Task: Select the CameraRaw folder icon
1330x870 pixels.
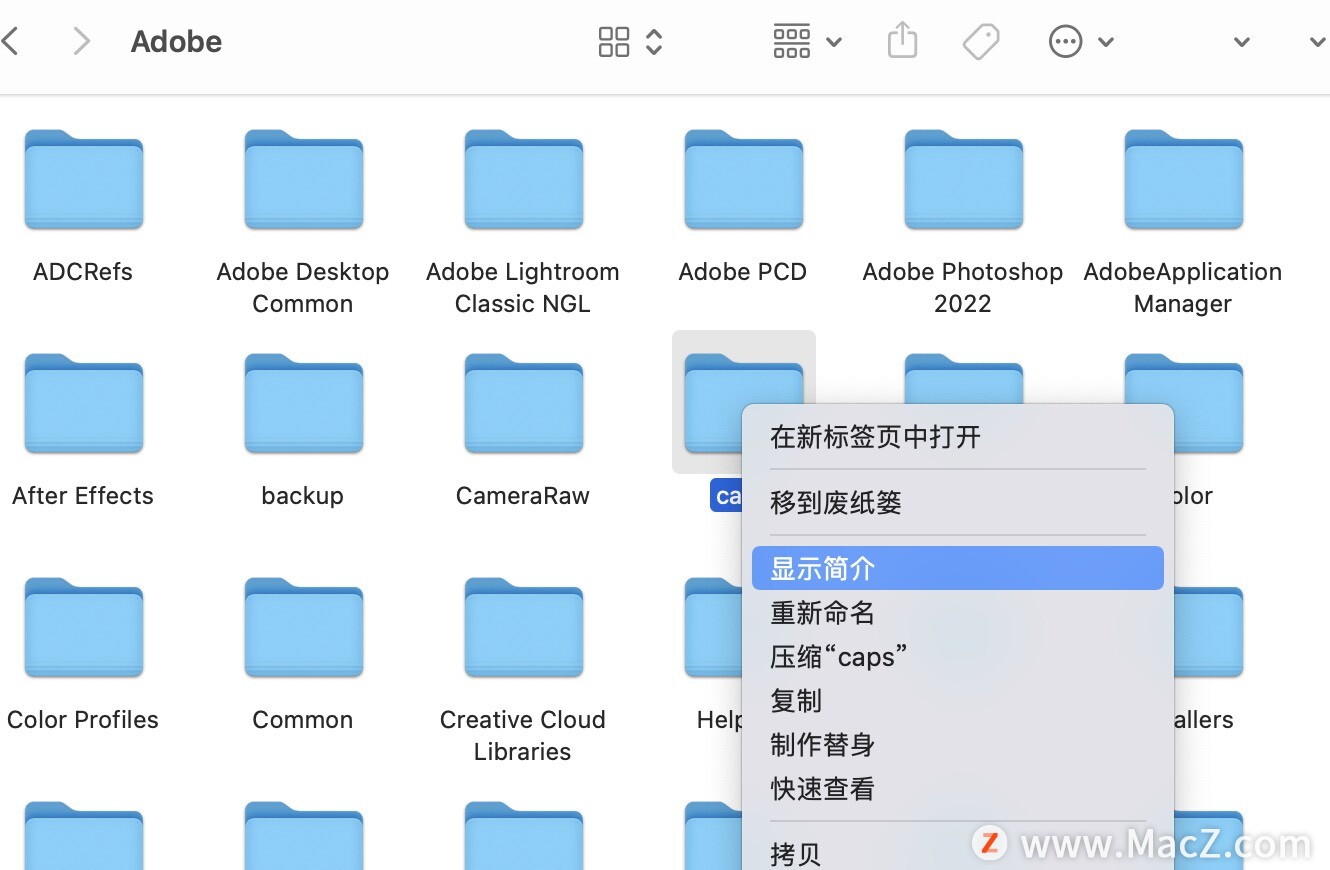Action: pyautogui.click(x=524, y=404)
